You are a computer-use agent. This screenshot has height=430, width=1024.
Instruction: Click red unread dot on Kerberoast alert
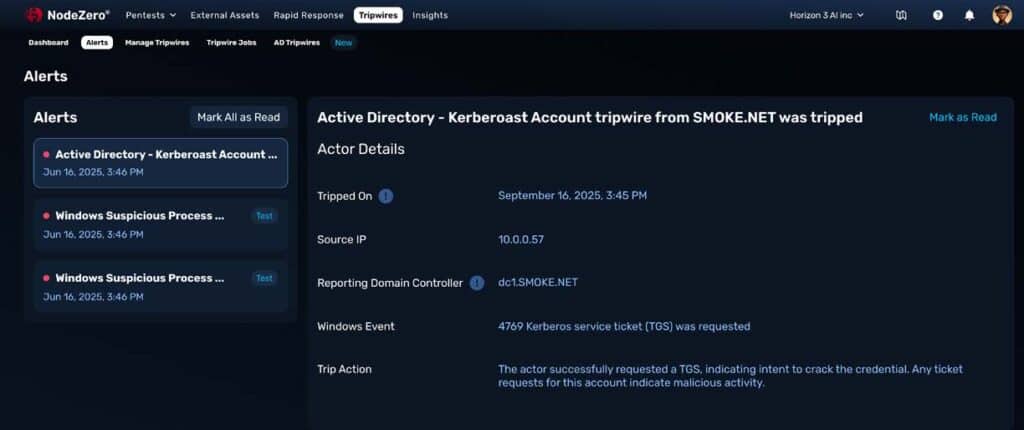(46, 155)
